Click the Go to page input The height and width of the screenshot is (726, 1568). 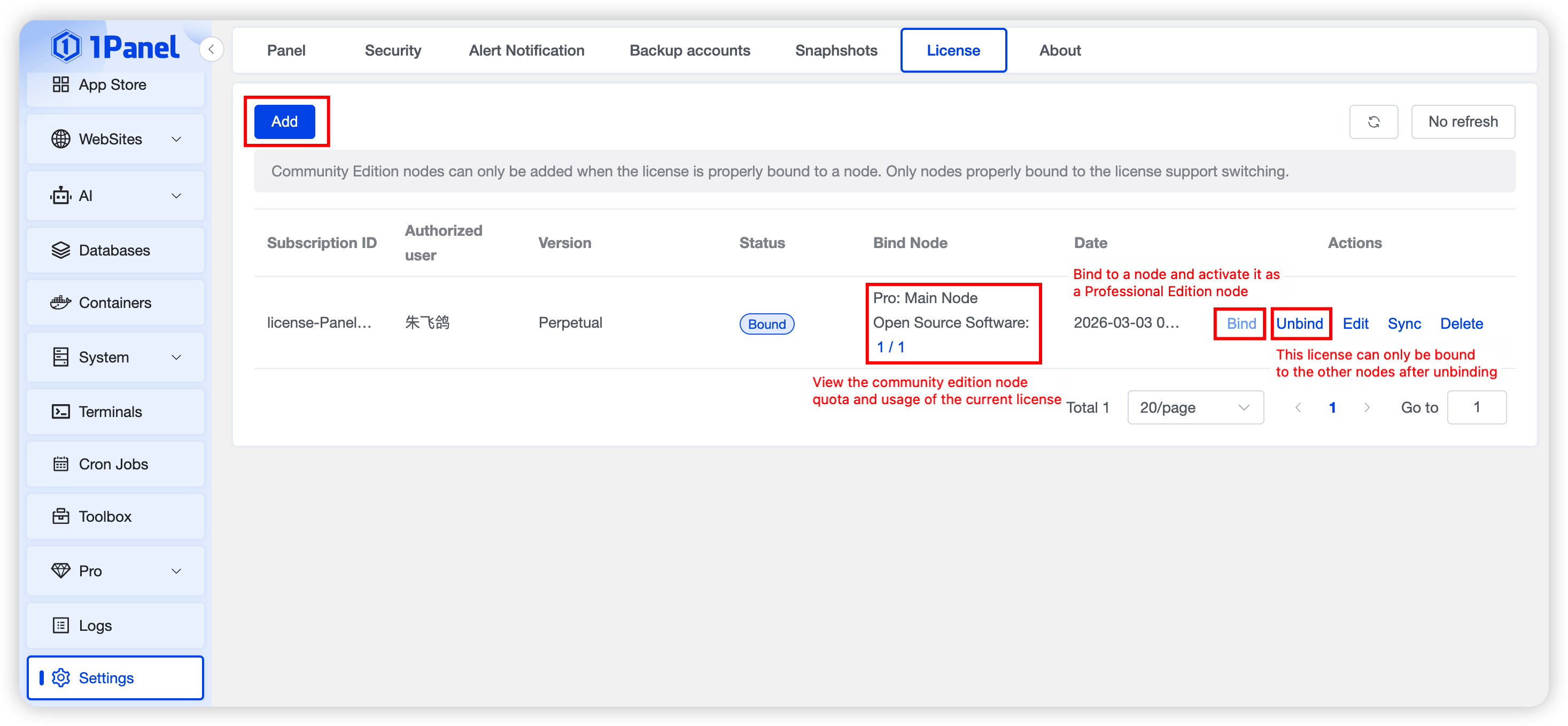(1476, 407)
